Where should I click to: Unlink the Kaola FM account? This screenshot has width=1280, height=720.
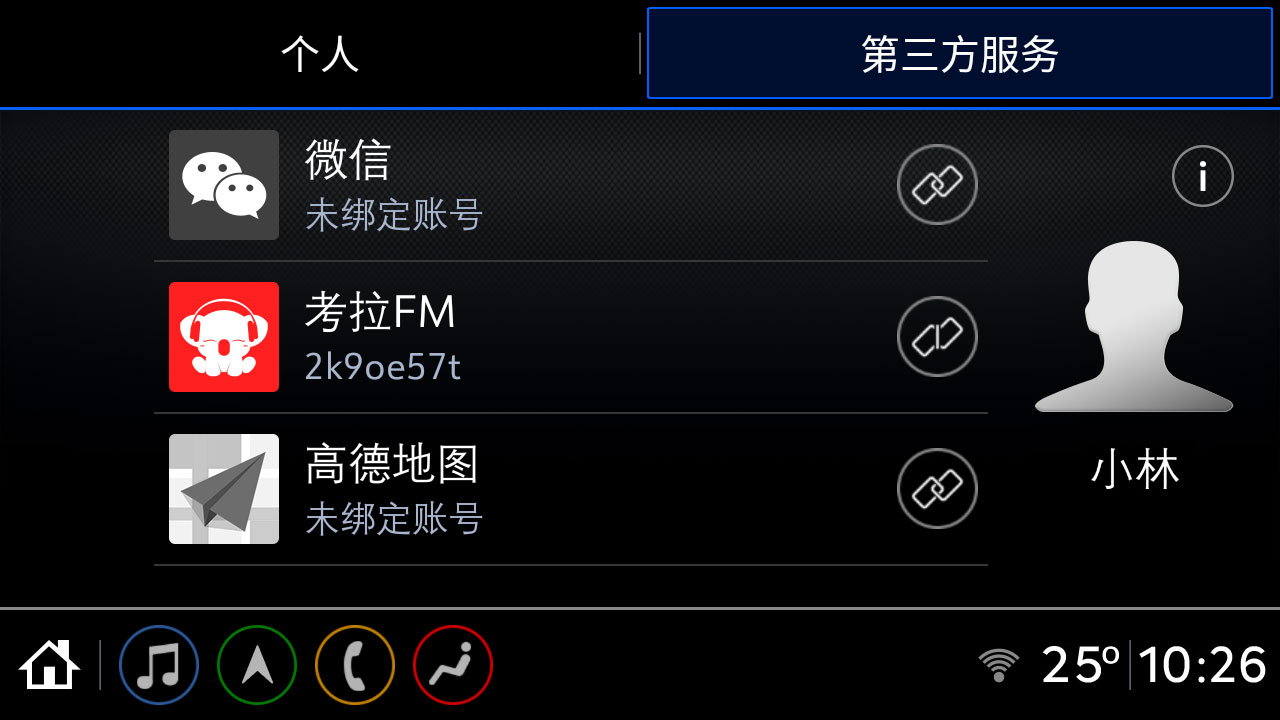937,337
